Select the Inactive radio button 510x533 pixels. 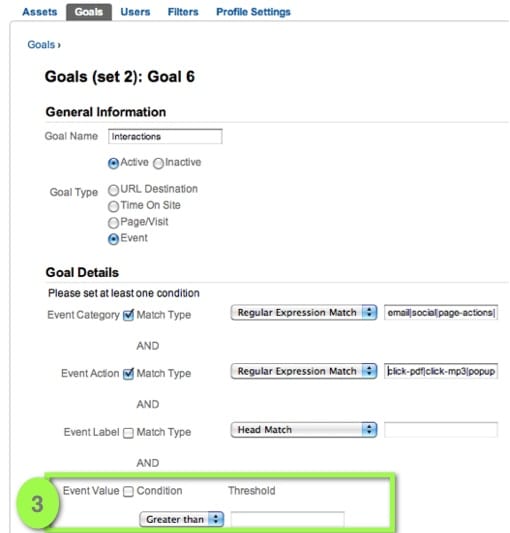click(158, 164)
